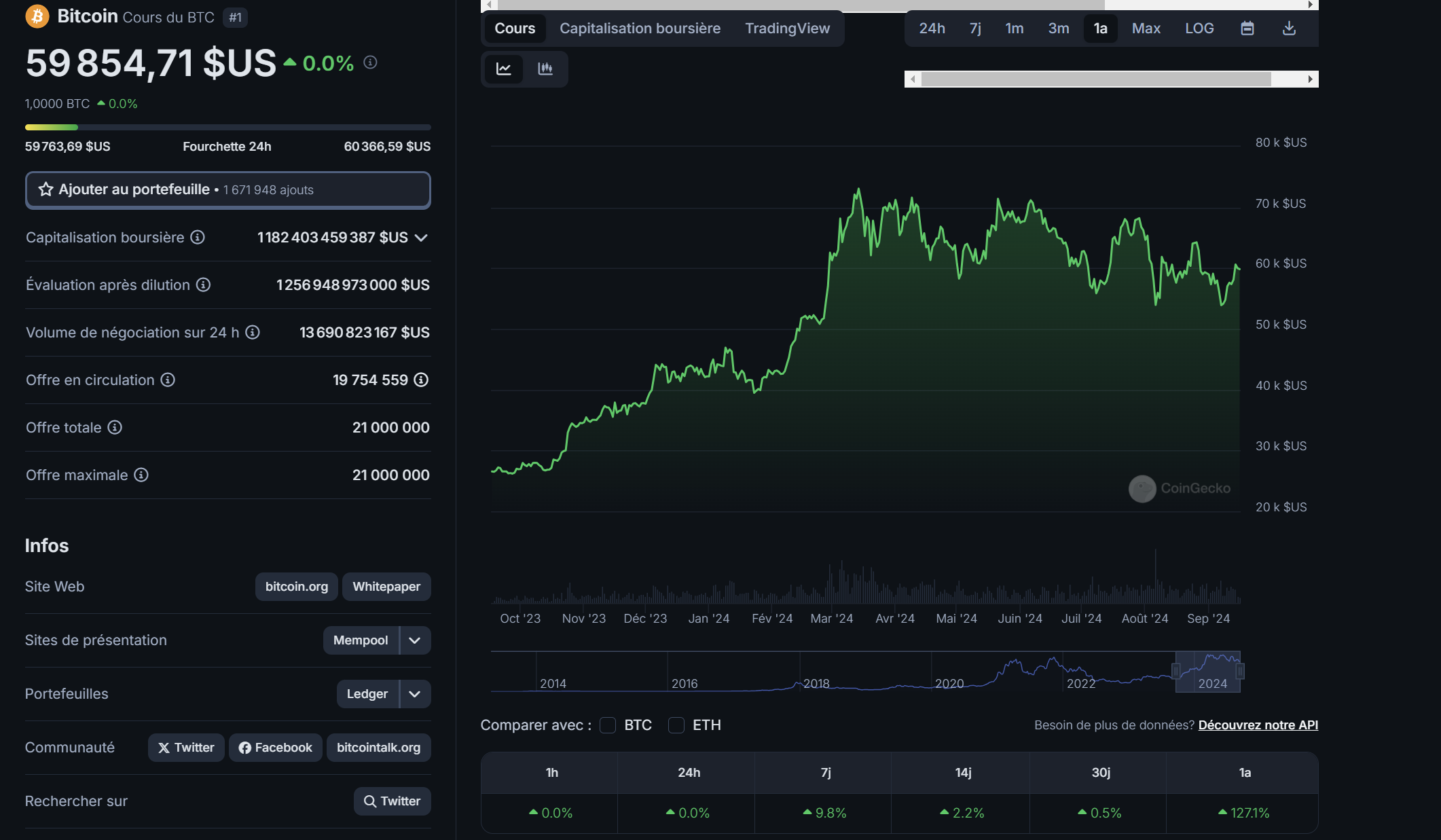Toggle LOG scale on the chart
The image size is (1441, 840).
(1199, 29)
